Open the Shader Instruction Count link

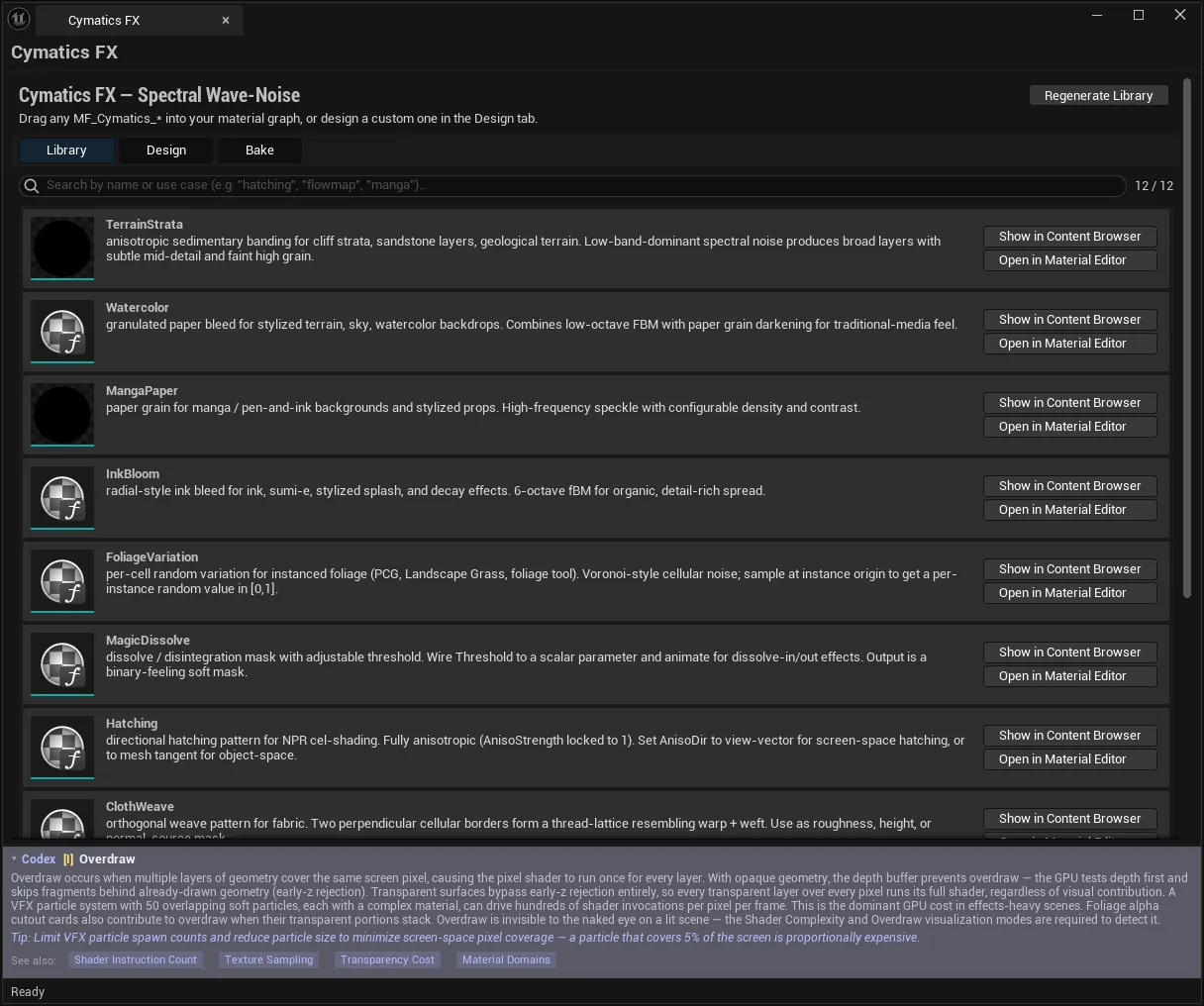(x=136, y=959)
